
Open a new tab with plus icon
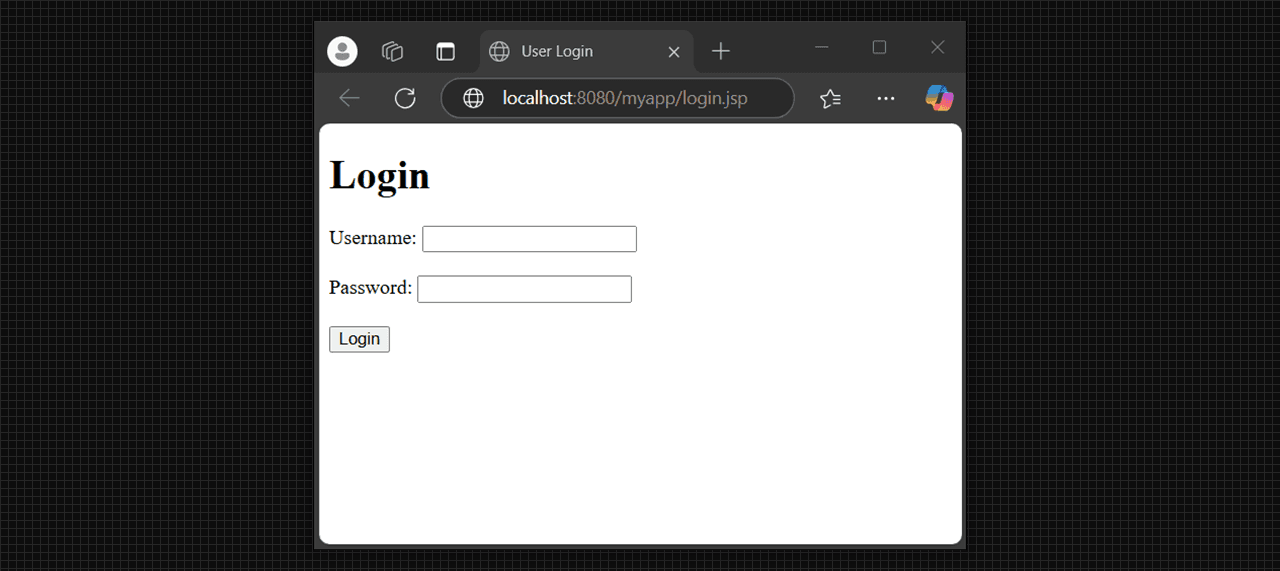coord(721,51)
